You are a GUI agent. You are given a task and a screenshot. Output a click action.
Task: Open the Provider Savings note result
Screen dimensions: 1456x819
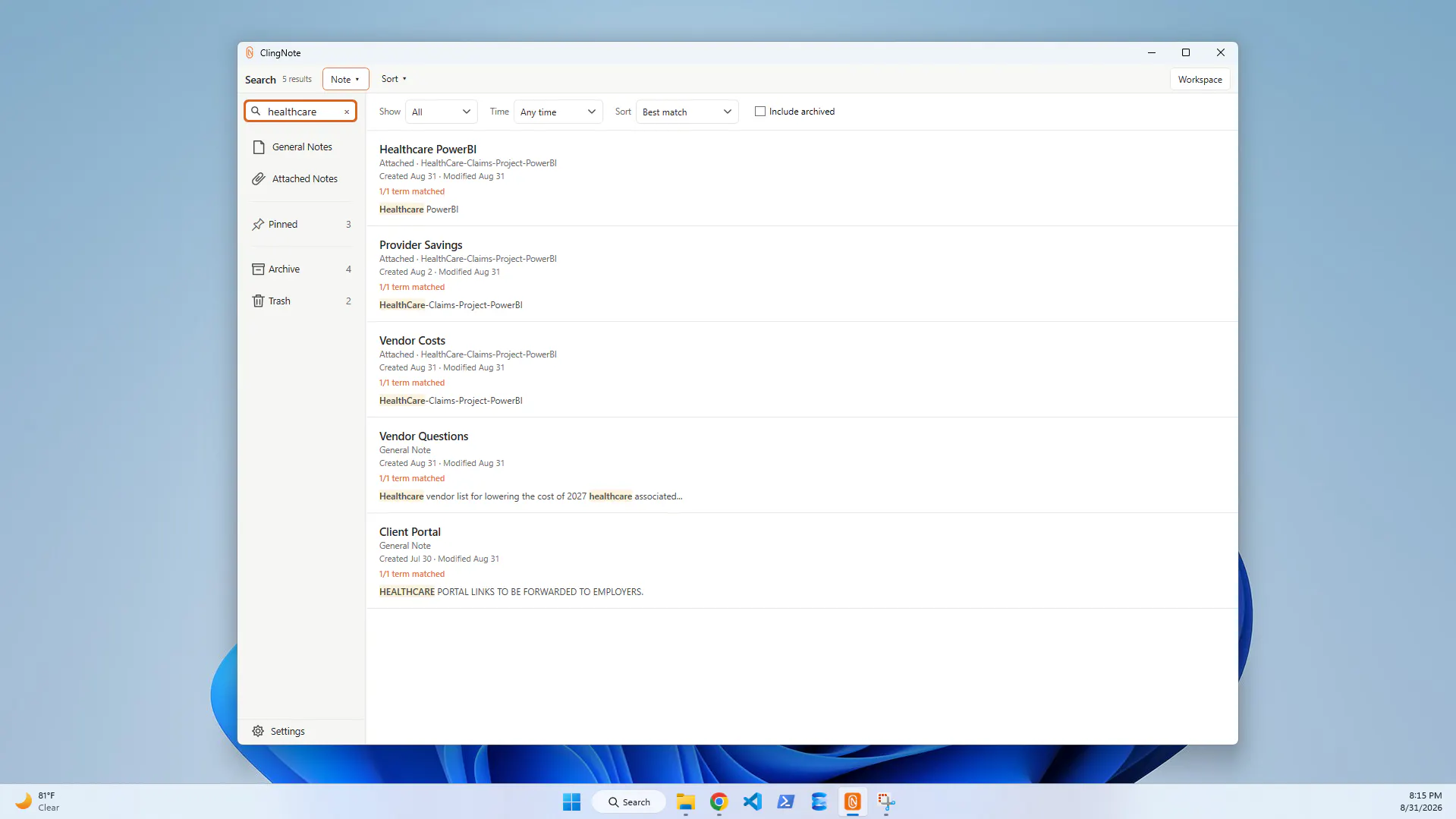coord(801,274)
